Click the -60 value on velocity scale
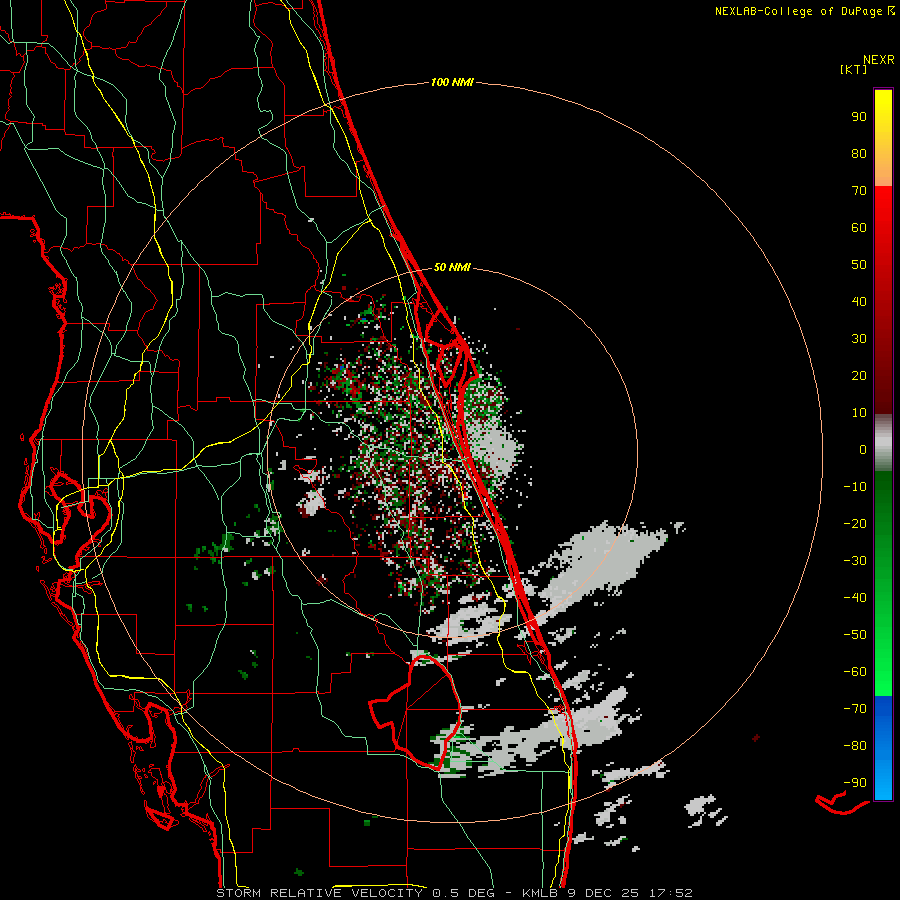900x900 pixels. tap(855, 672)
